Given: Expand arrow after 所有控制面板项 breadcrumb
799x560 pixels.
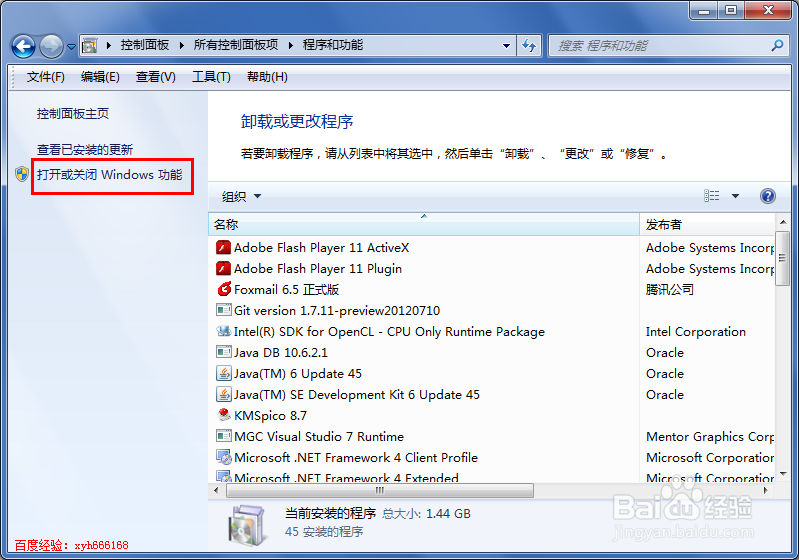Looking at the screenshot, I should click(x=290, y=45).
